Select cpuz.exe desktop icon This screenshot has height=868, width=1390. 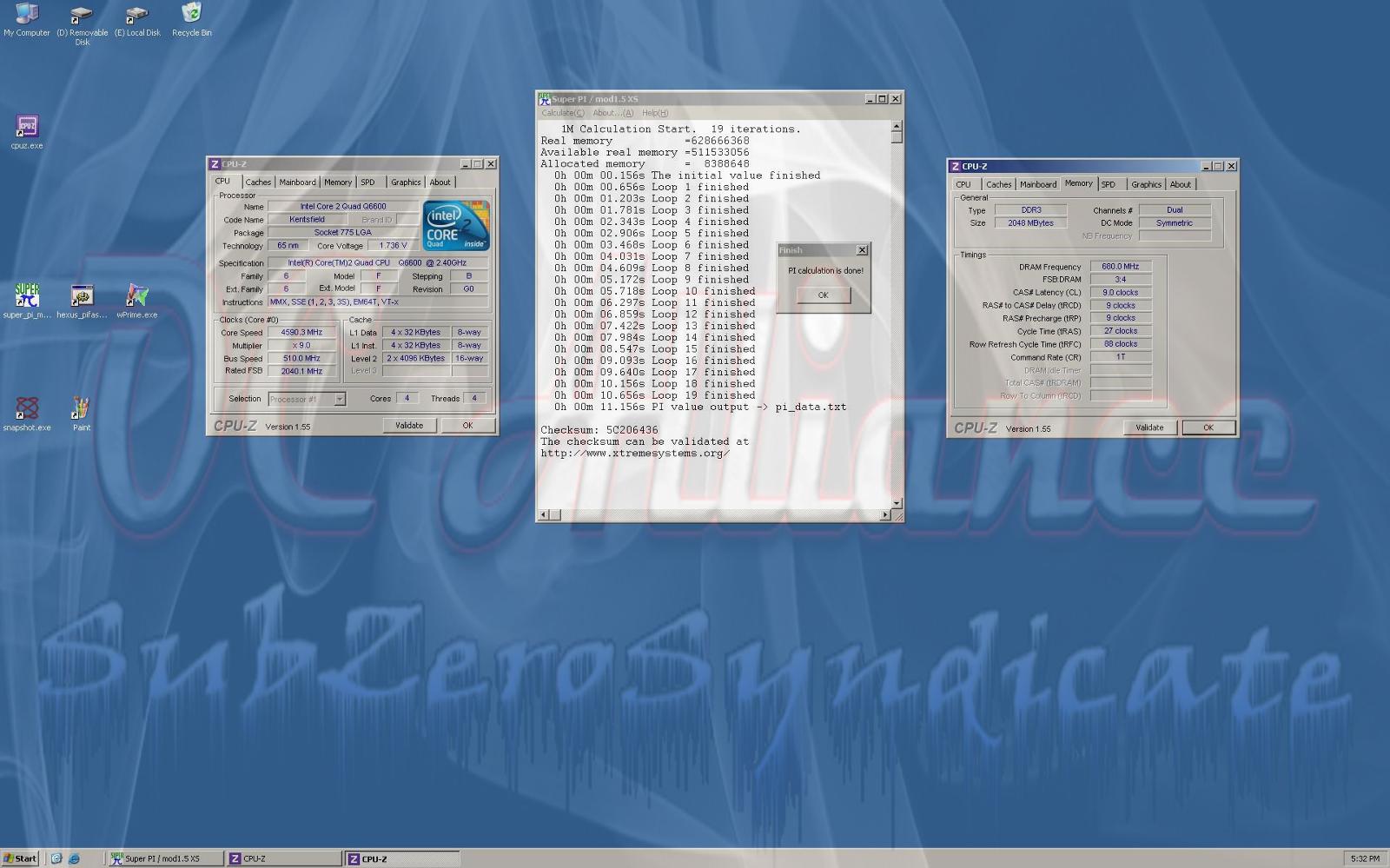(27, 132)
